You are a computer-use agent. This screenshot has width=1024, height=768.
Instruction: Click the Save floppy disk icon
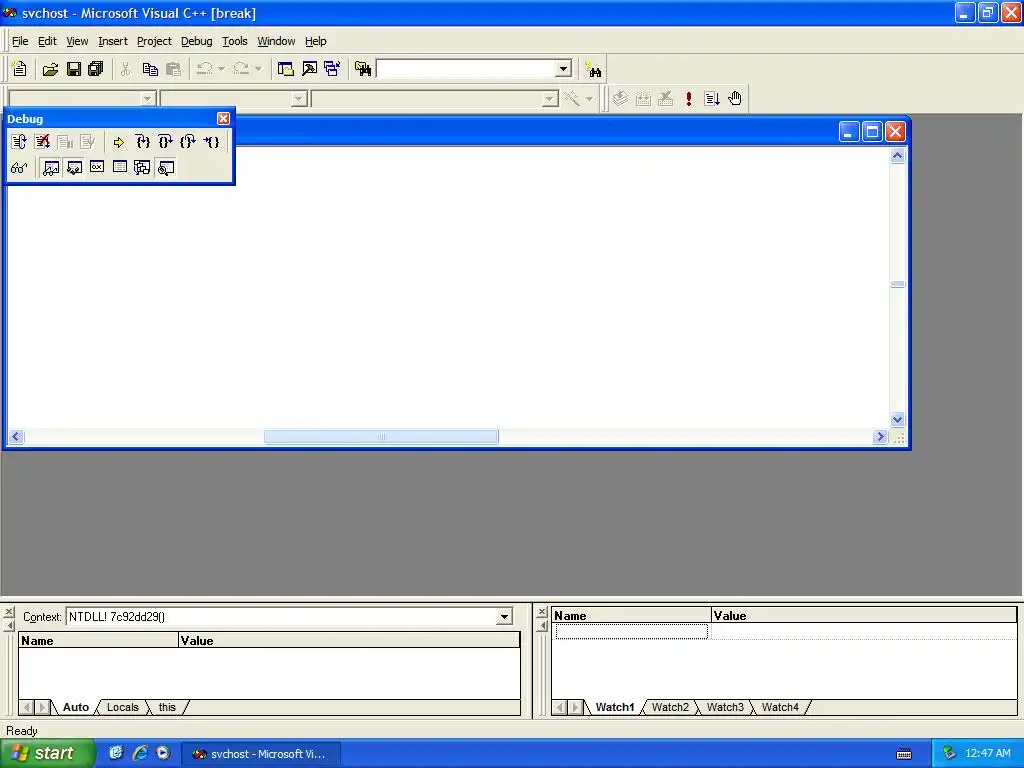74,69
